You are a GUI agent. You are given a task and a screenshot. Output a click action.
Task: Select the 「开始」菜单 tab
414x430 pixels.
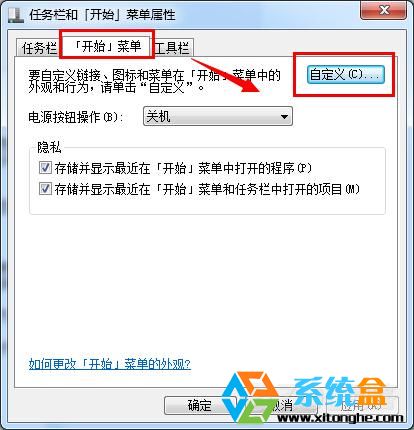[x=107, y=45]
